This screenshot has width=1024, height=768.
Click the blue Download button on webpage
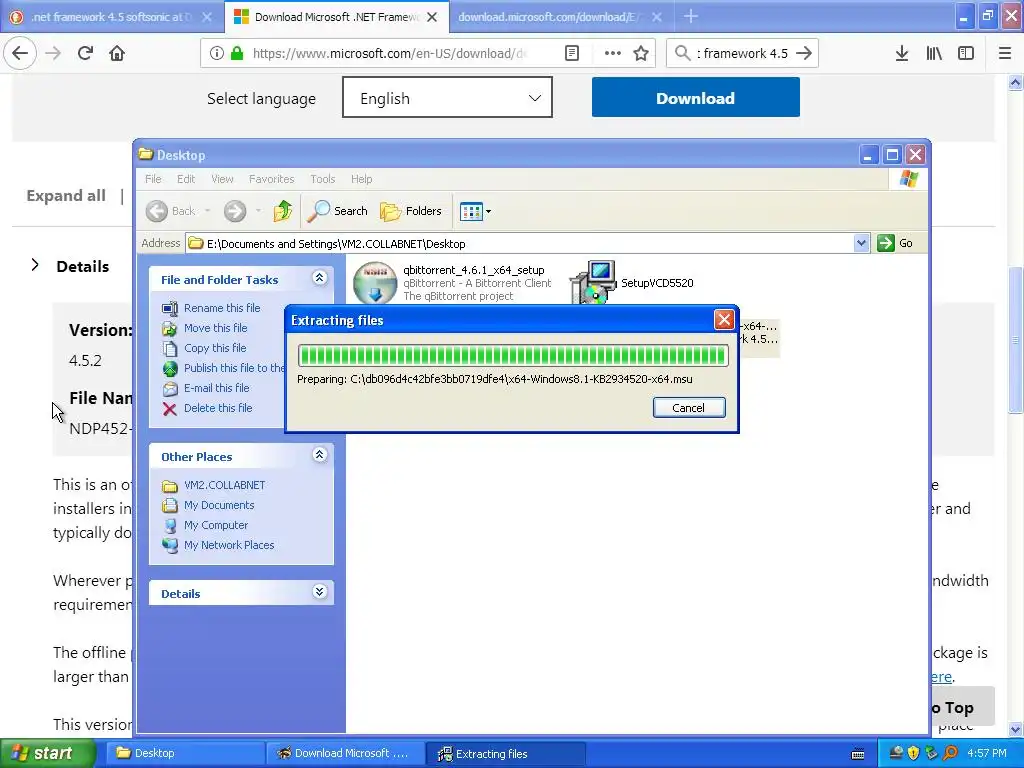click(696, 97)
